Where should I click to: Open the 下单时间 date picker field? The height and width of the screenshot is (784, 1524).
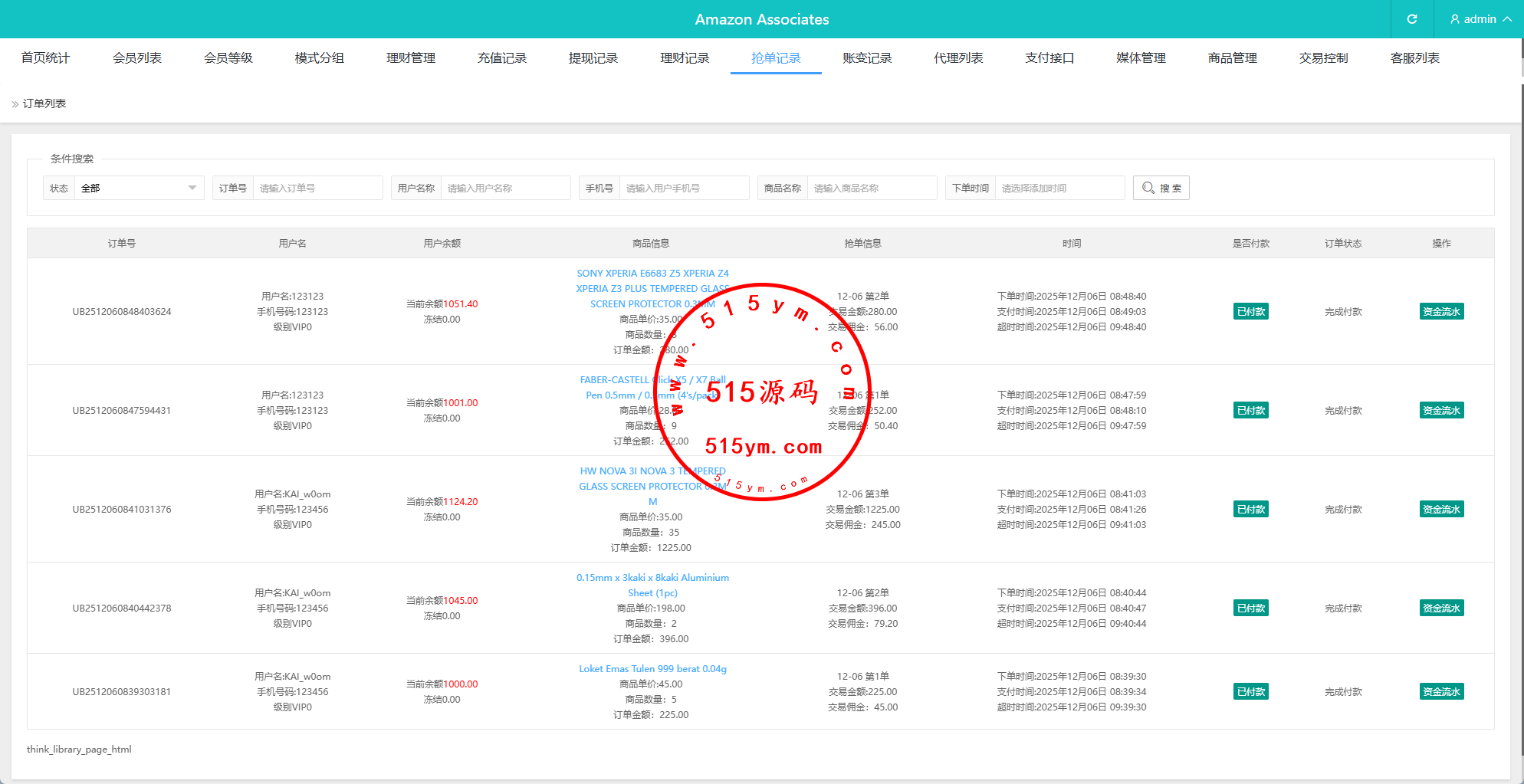coord(1059,188)
